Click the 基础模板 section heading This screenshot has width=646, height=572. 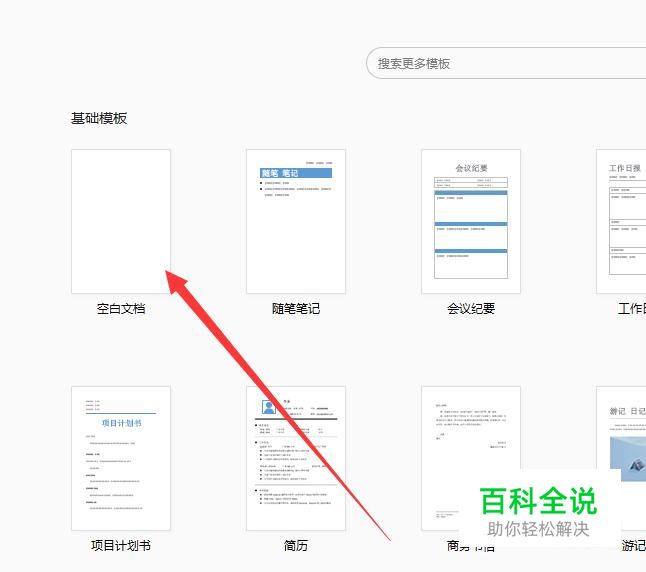point(99,119)
